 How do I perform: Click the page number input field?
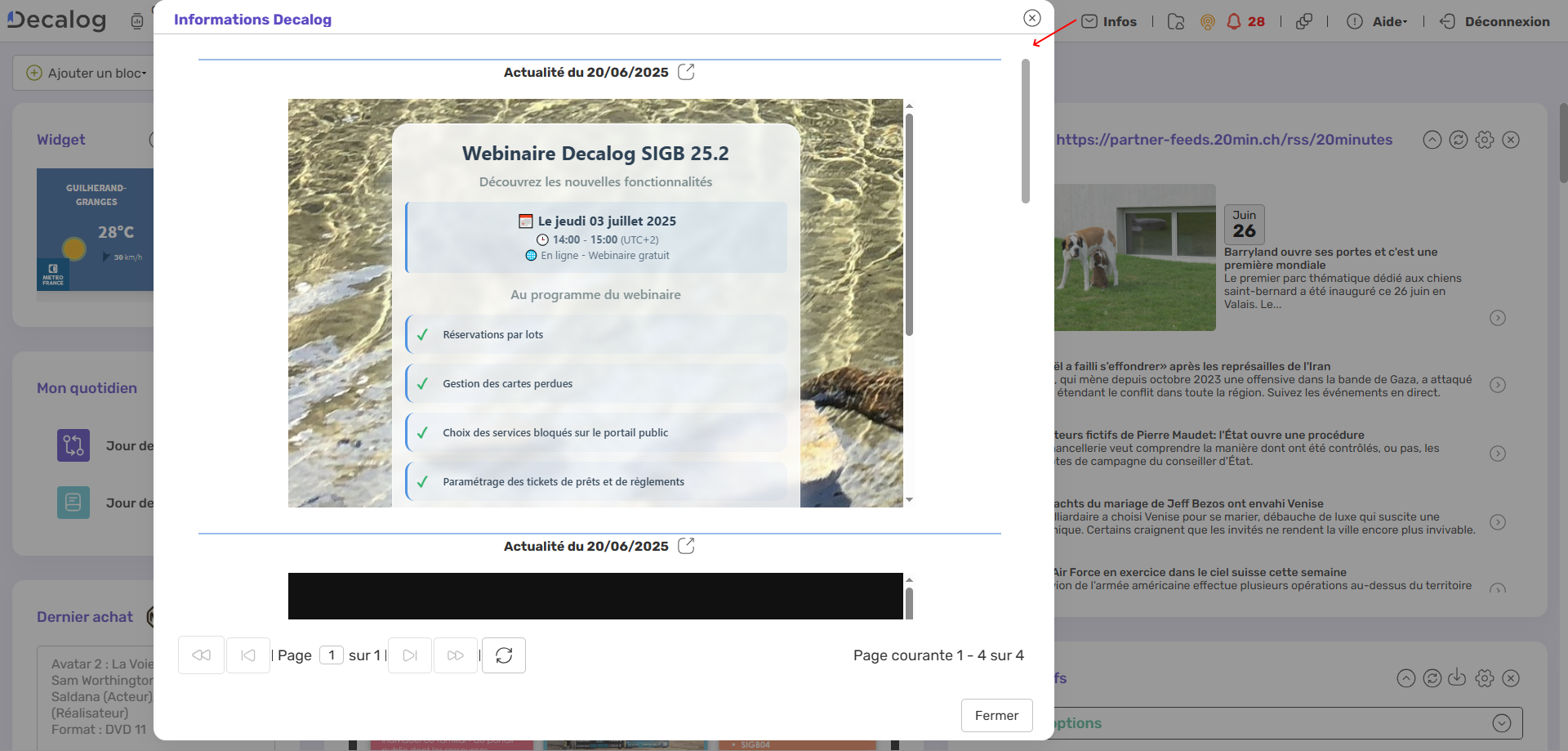(x=332, y=655)
